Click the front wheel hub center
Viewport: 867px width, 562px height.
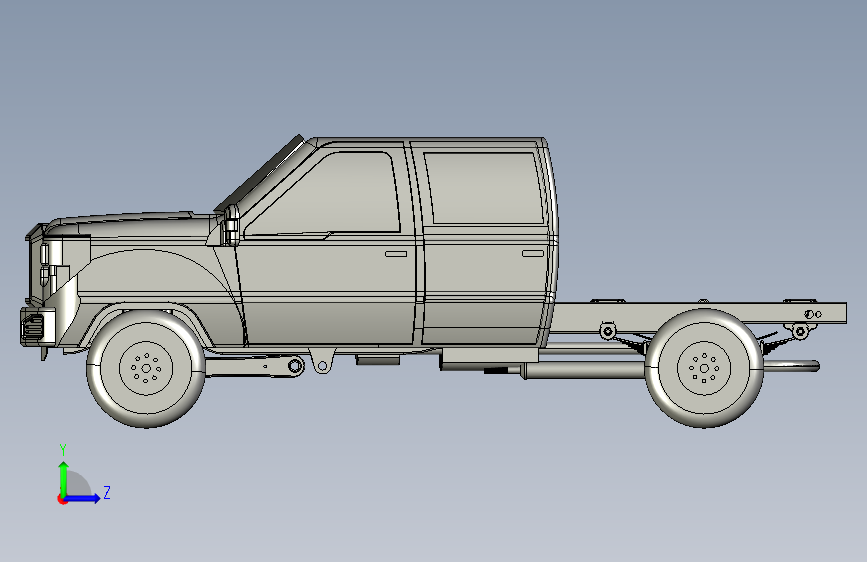(146, 368)
